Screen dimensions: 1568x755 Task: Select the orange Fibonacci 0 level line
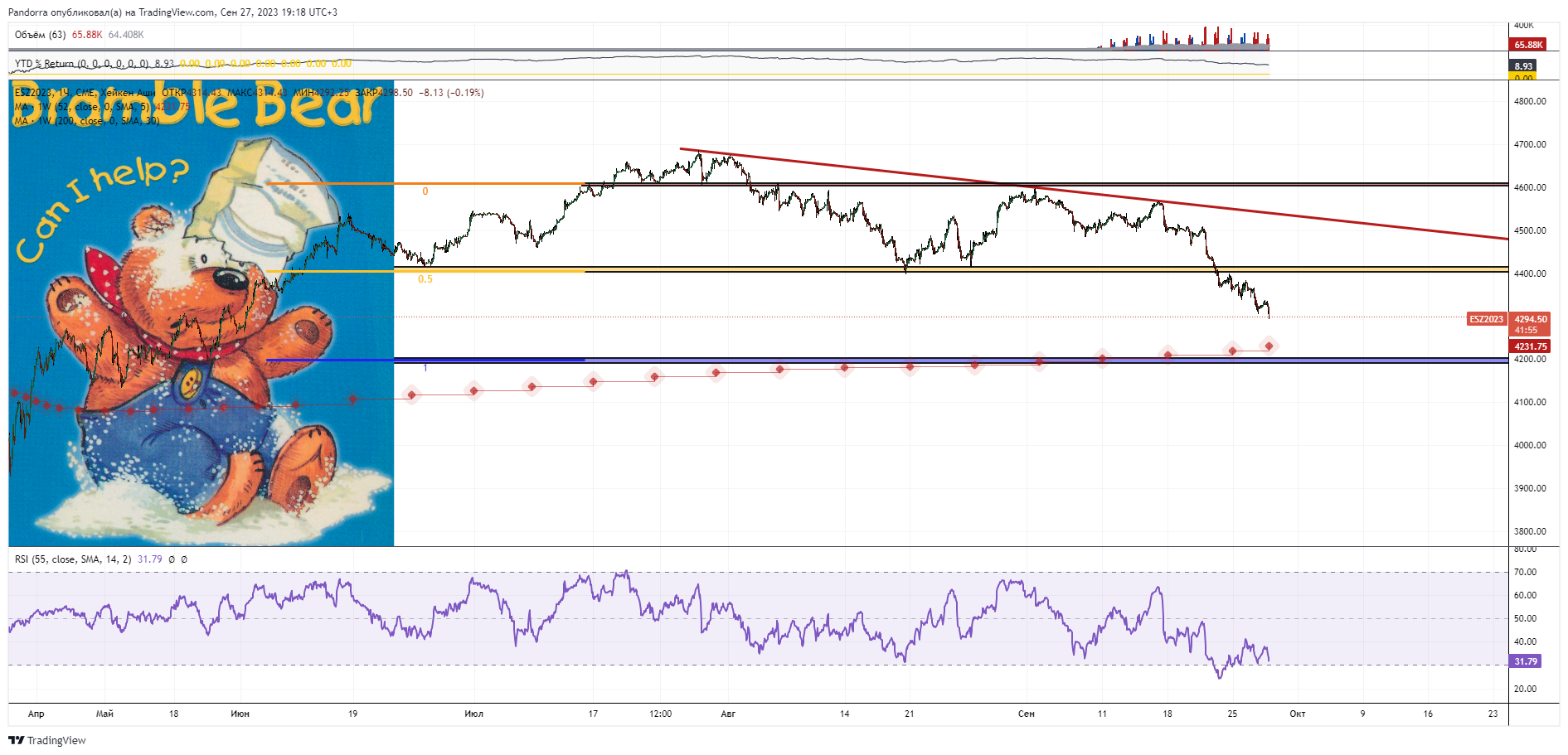(425, 183)
